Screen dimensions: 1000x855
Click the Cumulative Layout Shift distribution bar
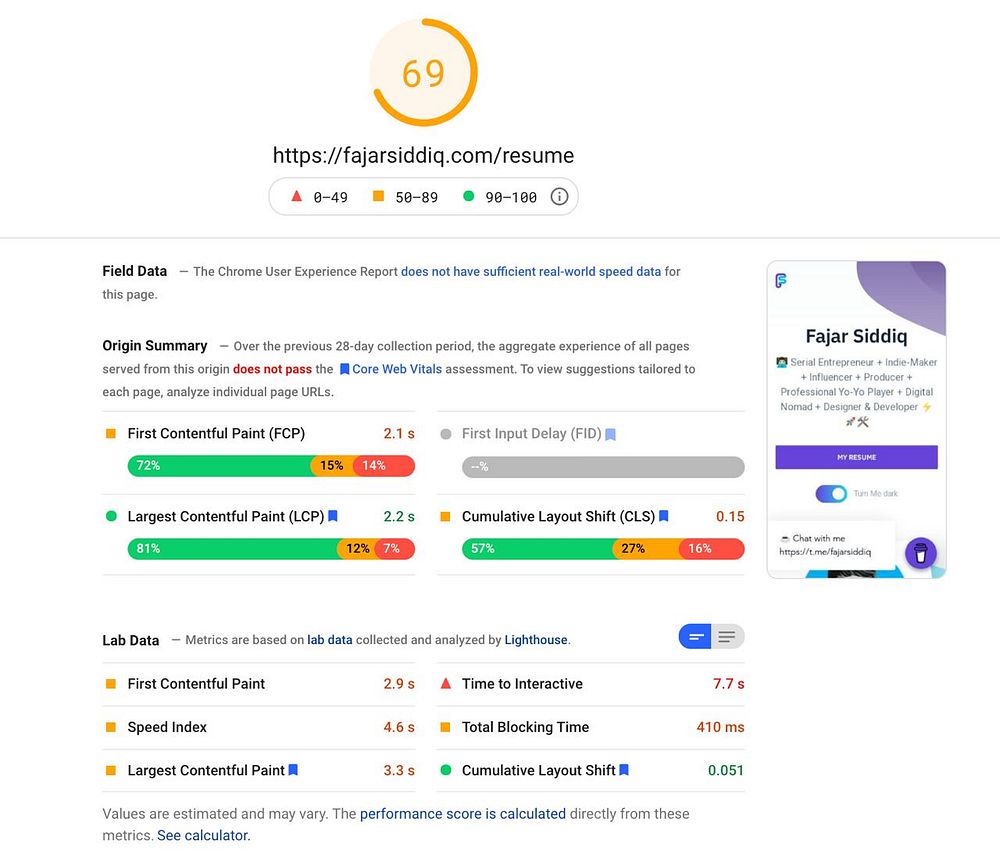[603, 549]
